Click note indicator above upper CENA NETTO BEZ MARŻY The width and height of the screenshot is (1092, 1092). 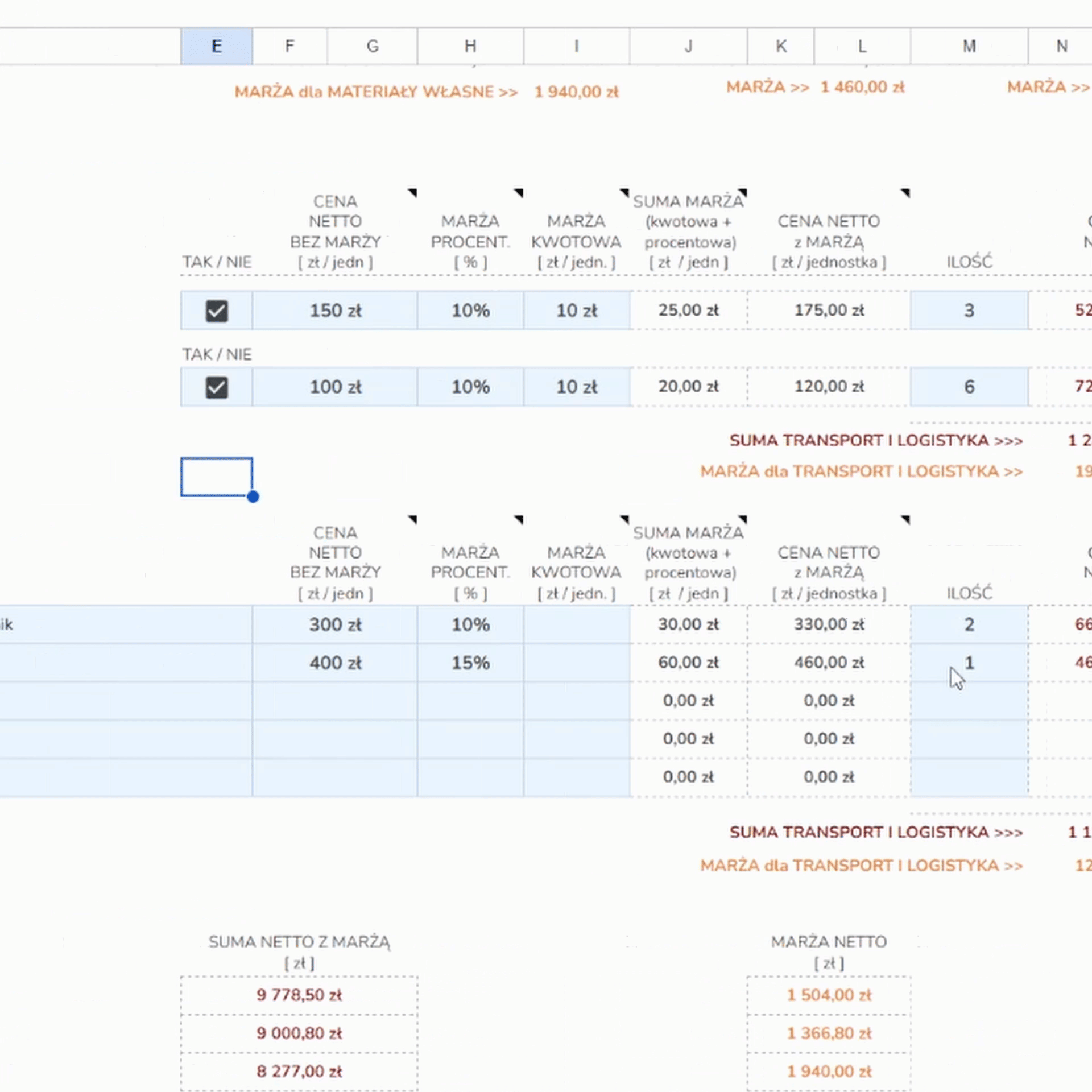pos(413,193)
